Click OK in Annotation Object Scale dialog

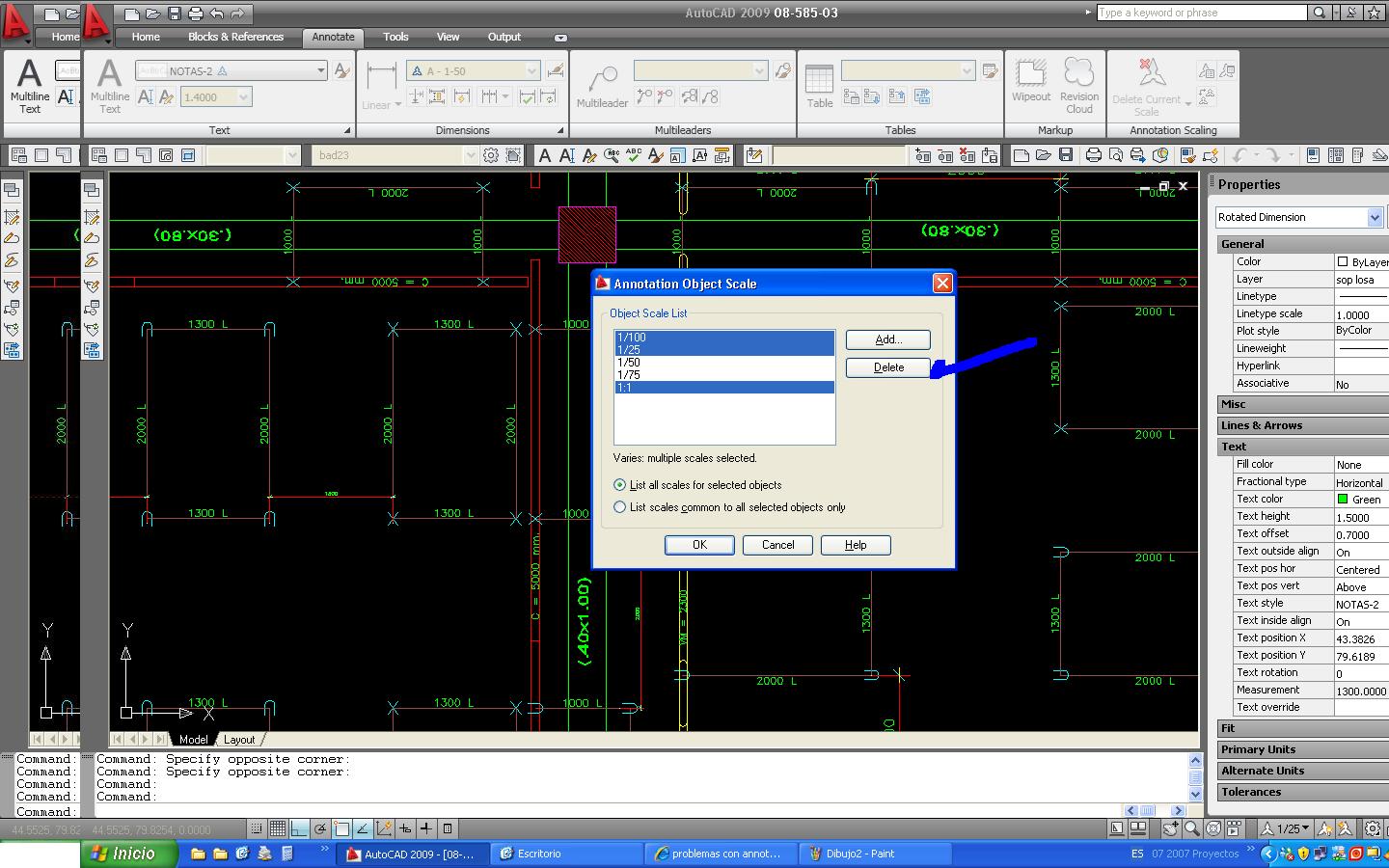click(x=699, y=545)
